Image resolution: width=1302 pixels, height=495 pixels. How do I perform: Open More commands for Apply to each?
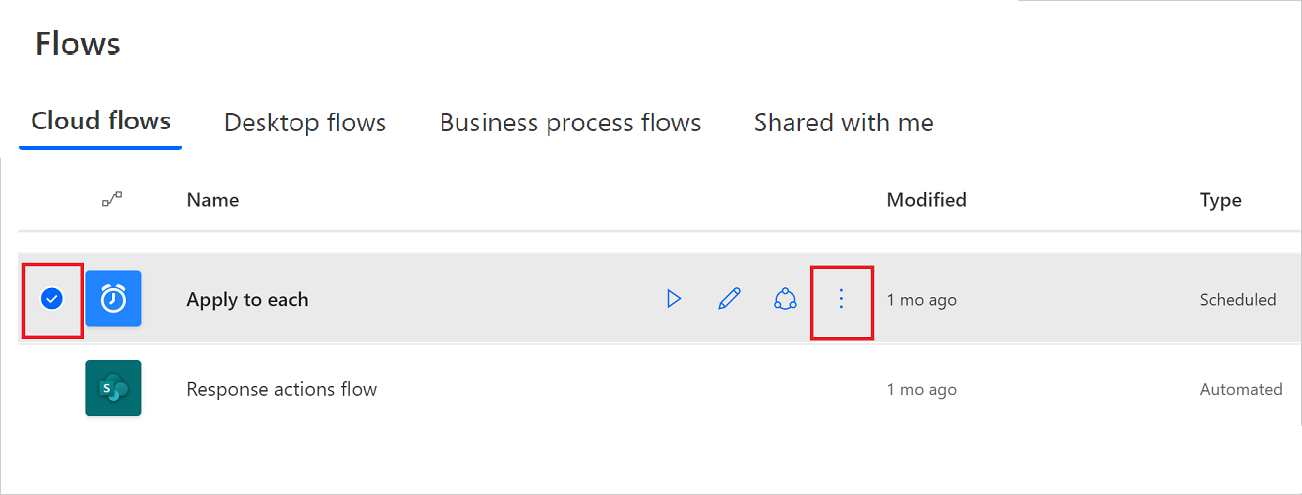[841, 299]
